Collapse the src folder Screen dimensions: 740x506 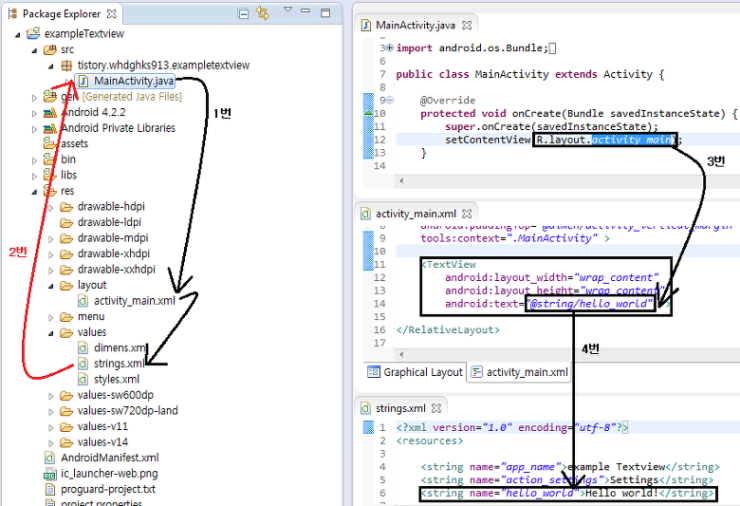click(x=34, y=50)
